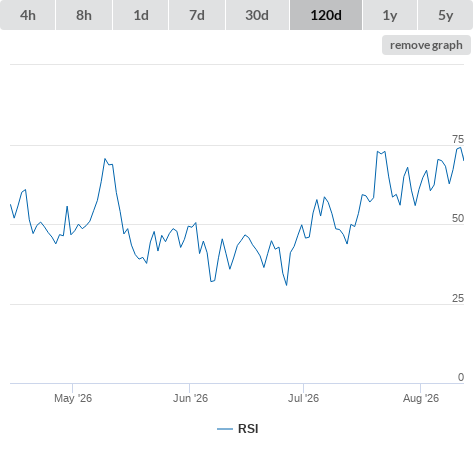Image resolution: width=474 pixels, height=455 pixels.
Task: Click the RSI line's highest peak in August
Action: [460, 147]
